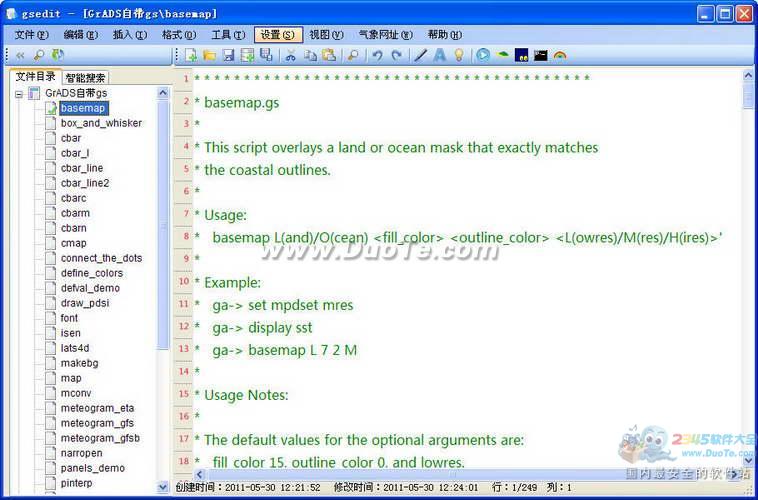Click the green leaf icon

tap(503, 54)
